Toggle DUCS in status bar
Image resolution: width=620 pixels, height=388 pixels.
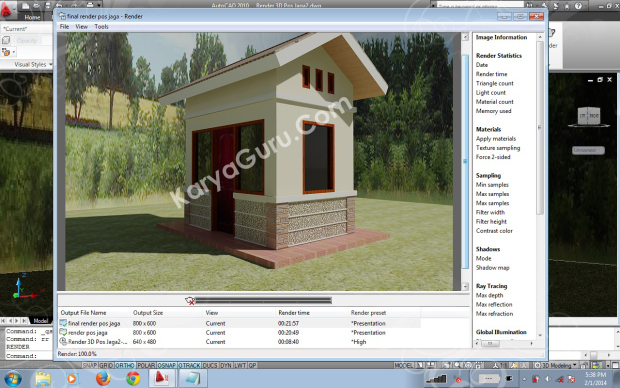pyautogui.click(x=210, y=365)
